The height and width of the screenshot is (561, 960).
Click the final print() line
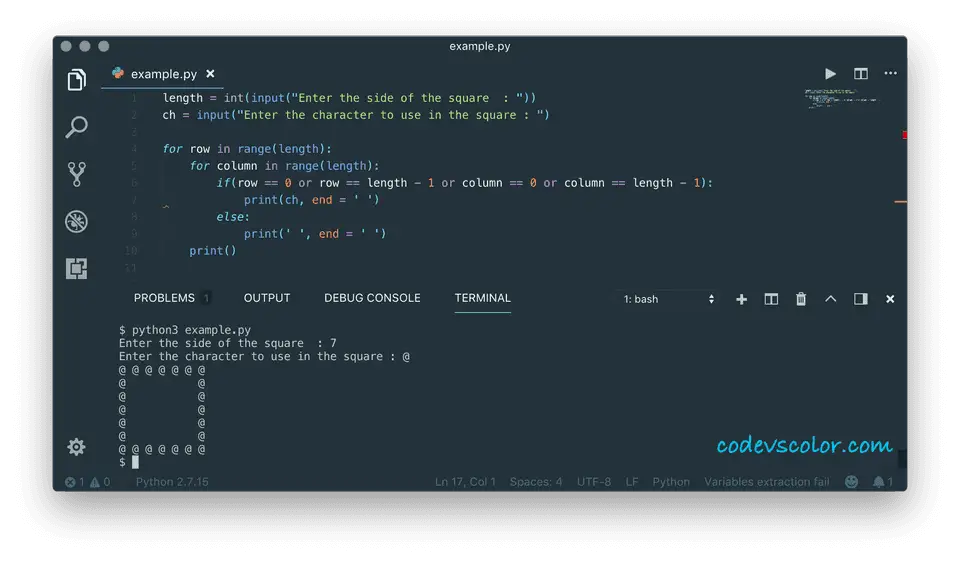[x=212, y=250]
